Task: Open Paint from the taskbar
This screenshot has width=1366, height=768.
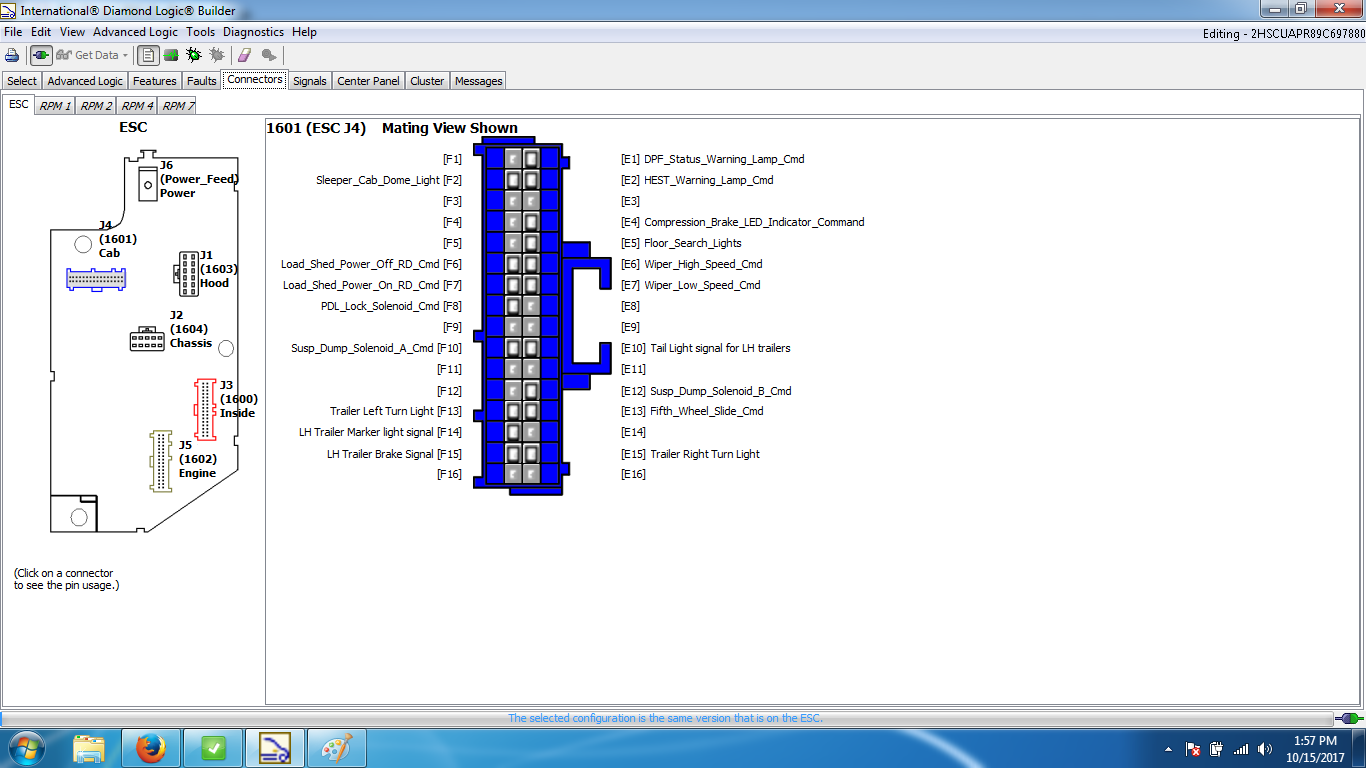Action: [x=336, y=748]
